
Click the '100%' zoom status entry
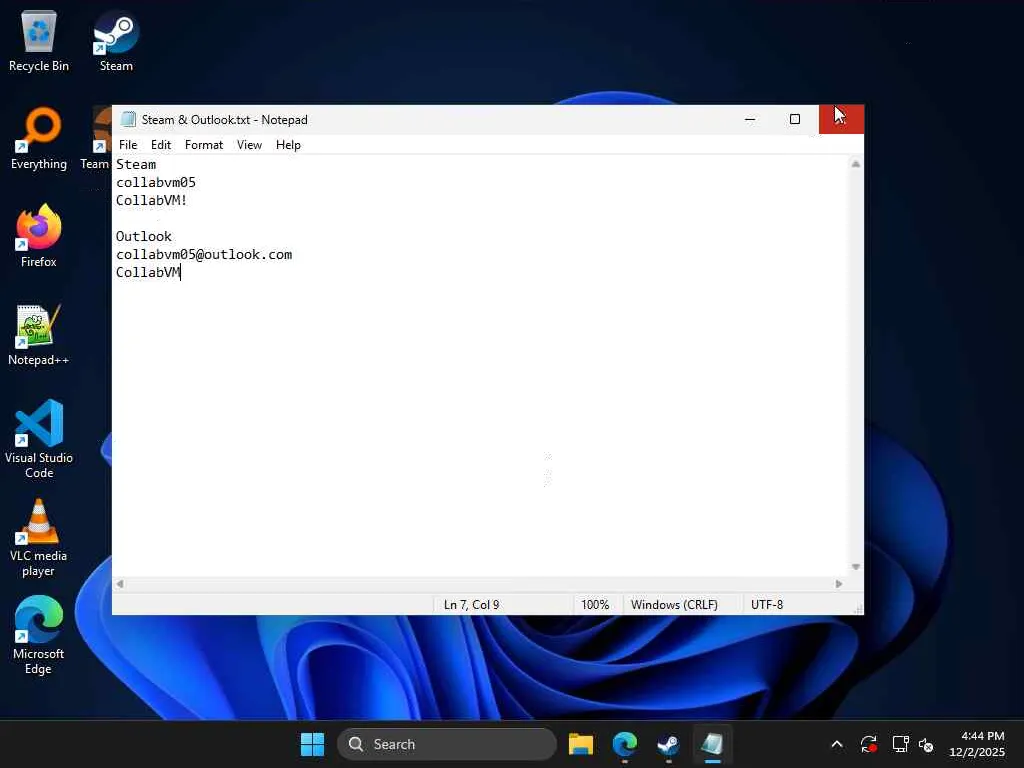point(595,605)
